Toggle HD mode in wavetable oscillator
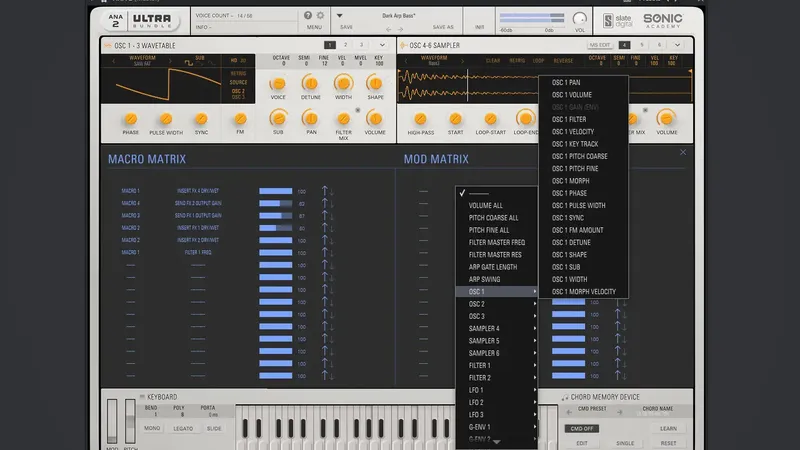This screenshot has width=800, height=450. click(x=234, y=60)
